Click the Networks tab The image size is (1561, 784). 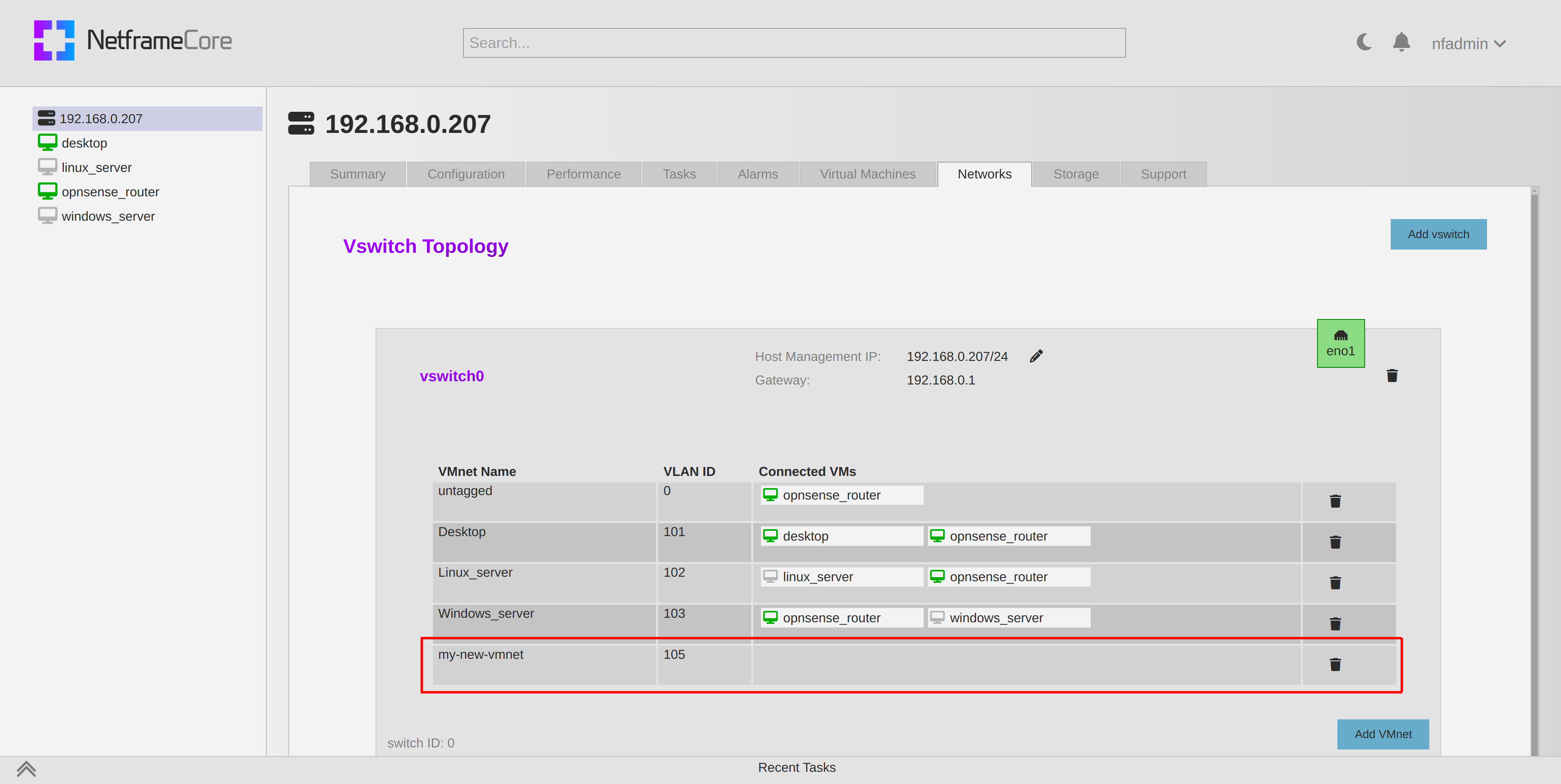[x=984, y=174]
